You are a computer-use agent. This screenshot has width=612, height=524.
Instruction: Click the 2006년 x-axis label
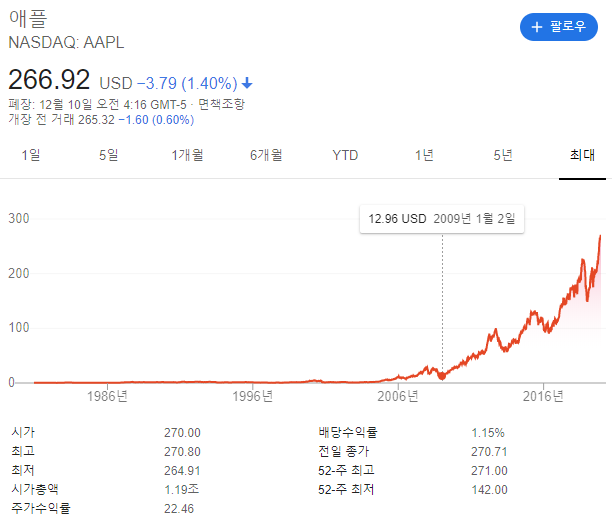pyautogui.click(x=398, y=396)
